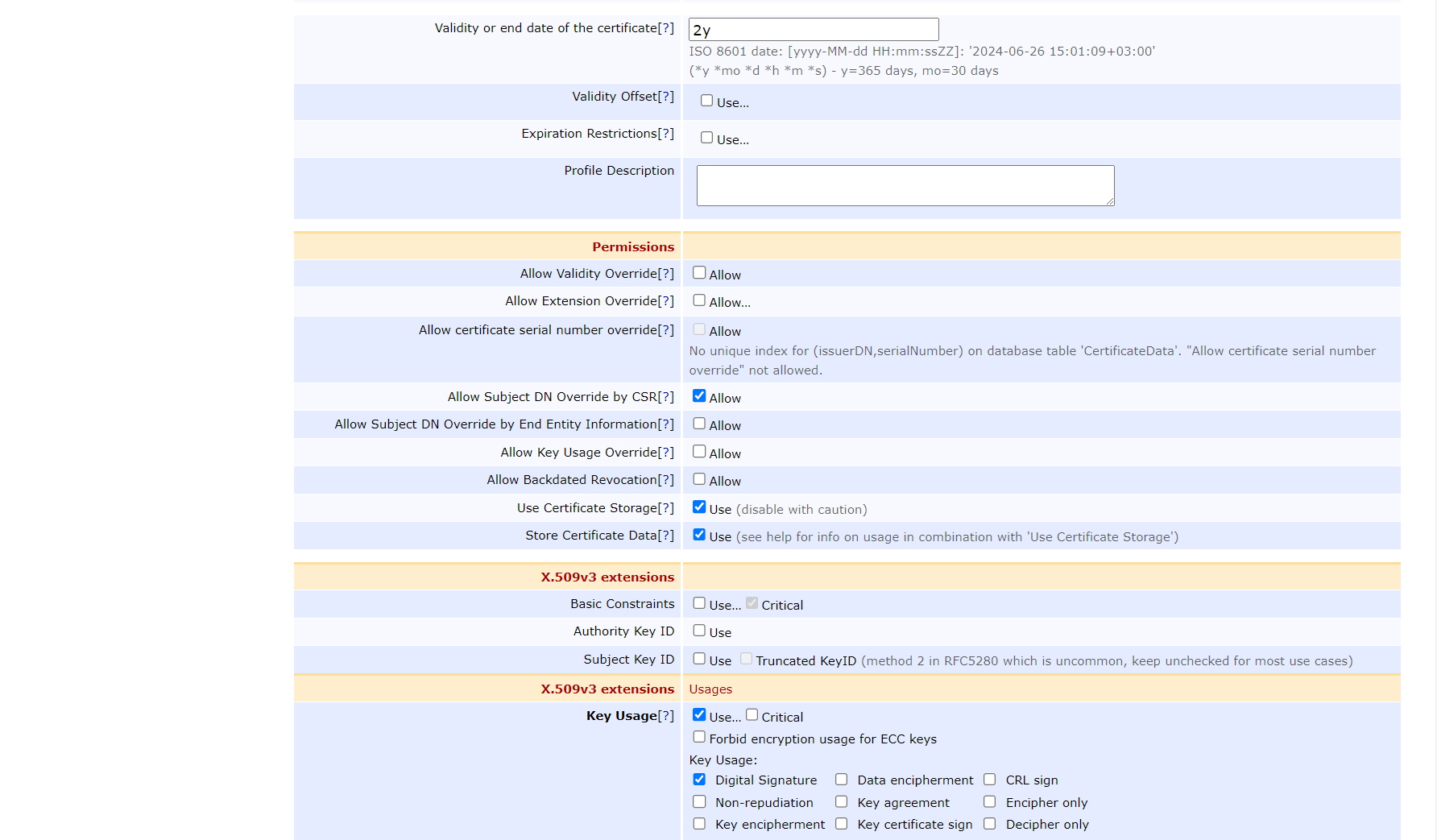1437x840 pixels.
Task: Select CRL sign key usage checkbox
Action: pyautogui.click(x=989, y=780)
